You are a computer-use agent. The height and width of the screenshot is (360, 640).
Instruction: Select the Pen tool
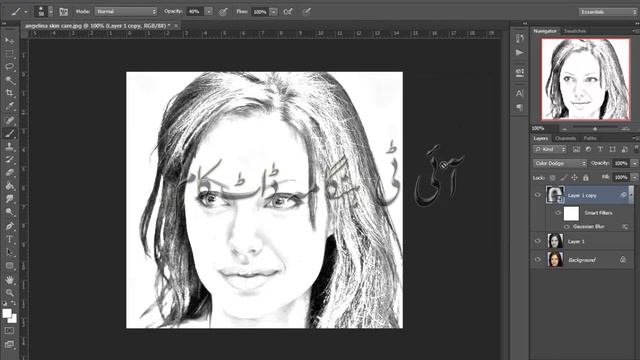click(x=9, y=226)
